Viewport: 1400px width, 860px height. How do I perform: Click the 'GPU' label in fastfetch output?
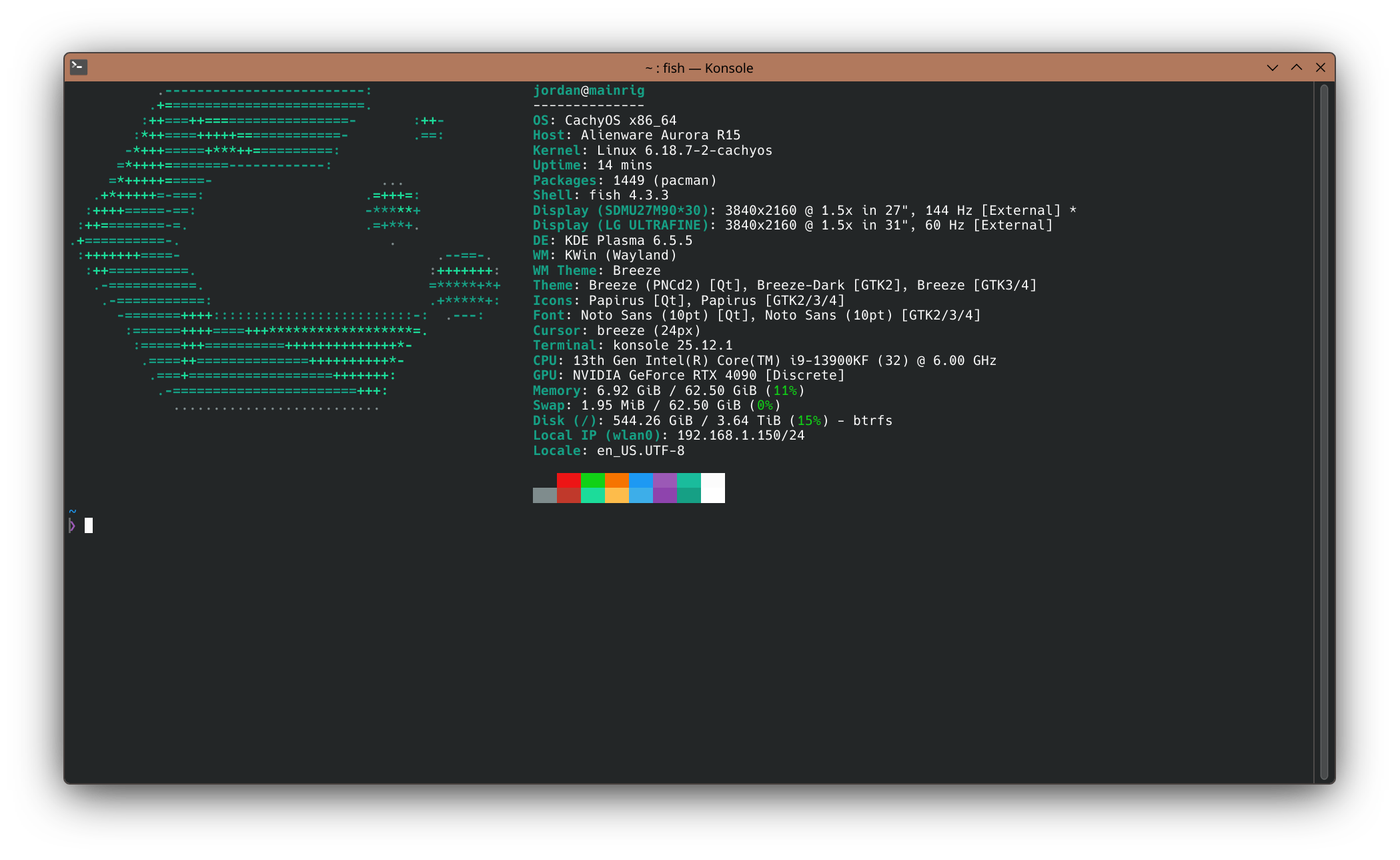pyautogui.click(x=544, y=375)
